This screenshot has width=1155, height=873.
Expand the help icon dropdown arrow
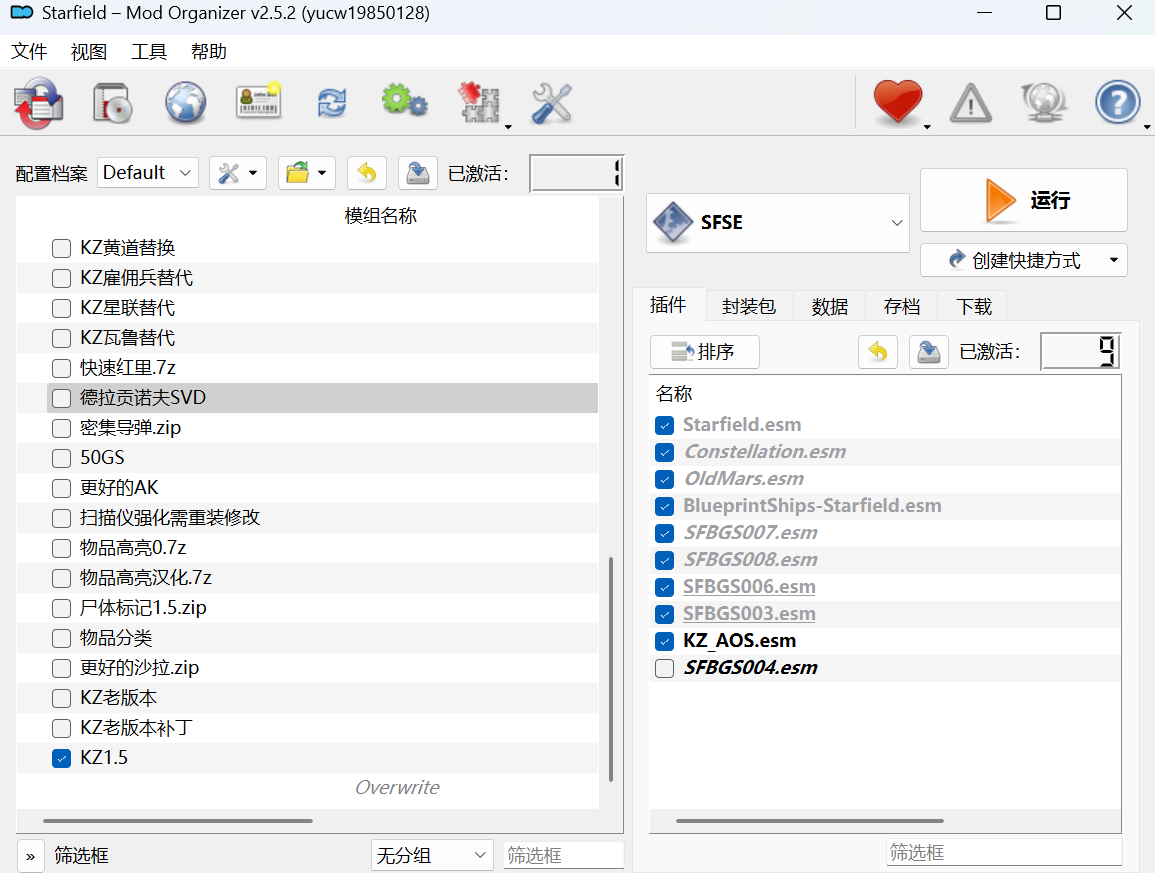click(x=1147, y=127)
